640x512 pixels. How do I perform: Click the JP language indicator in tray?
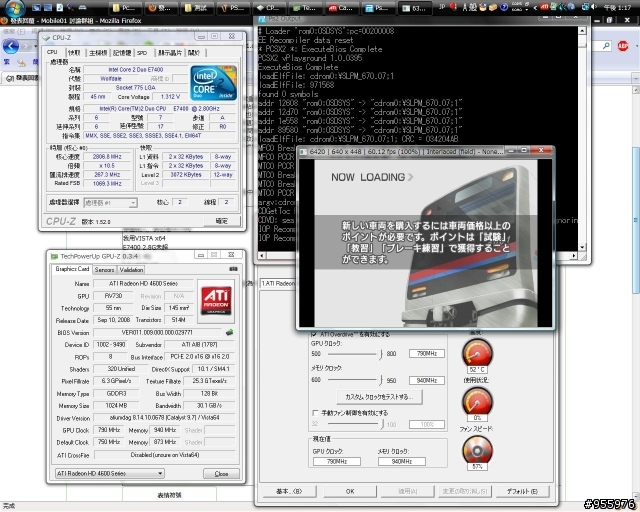442,7
